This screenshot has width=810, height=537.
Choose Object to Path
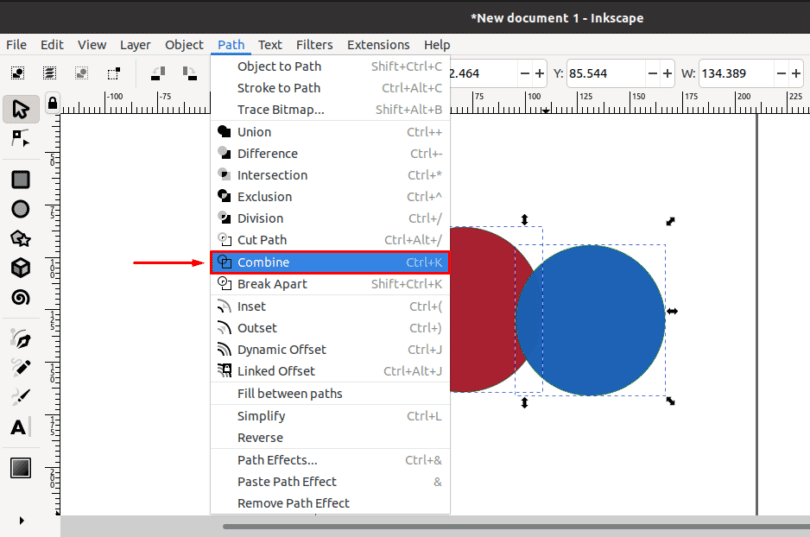click(330, 67)
